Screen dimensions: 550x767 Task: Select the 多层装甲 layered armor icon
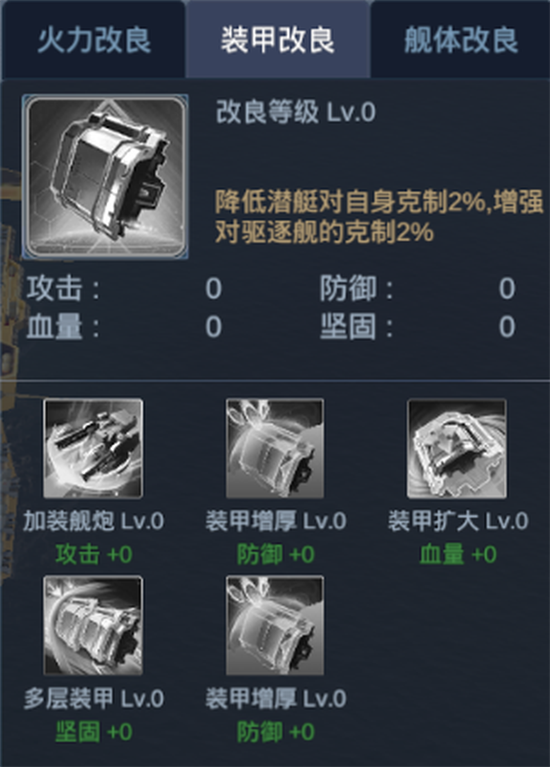[x=93, y=626]
